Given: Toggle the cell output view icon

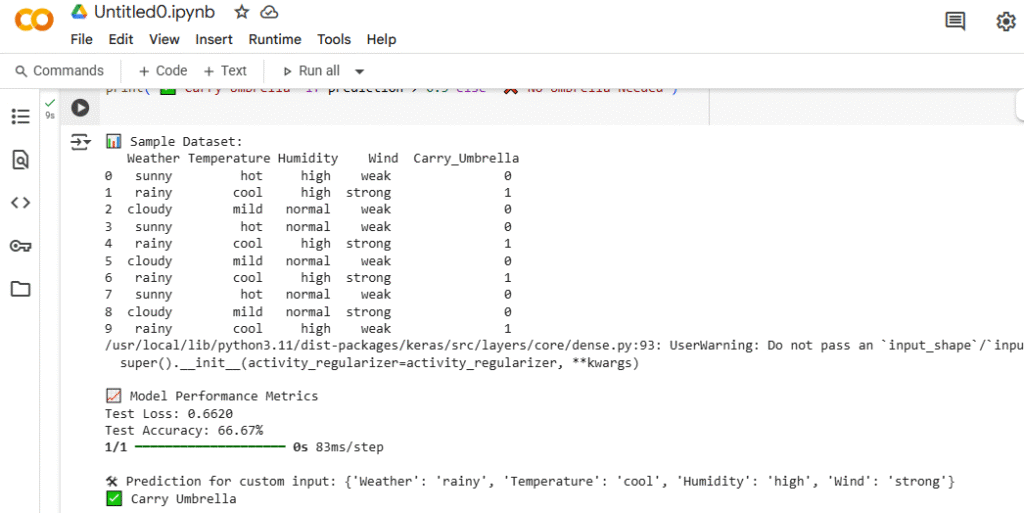Looking at the screenshot, I should click(x=80, y=142).
